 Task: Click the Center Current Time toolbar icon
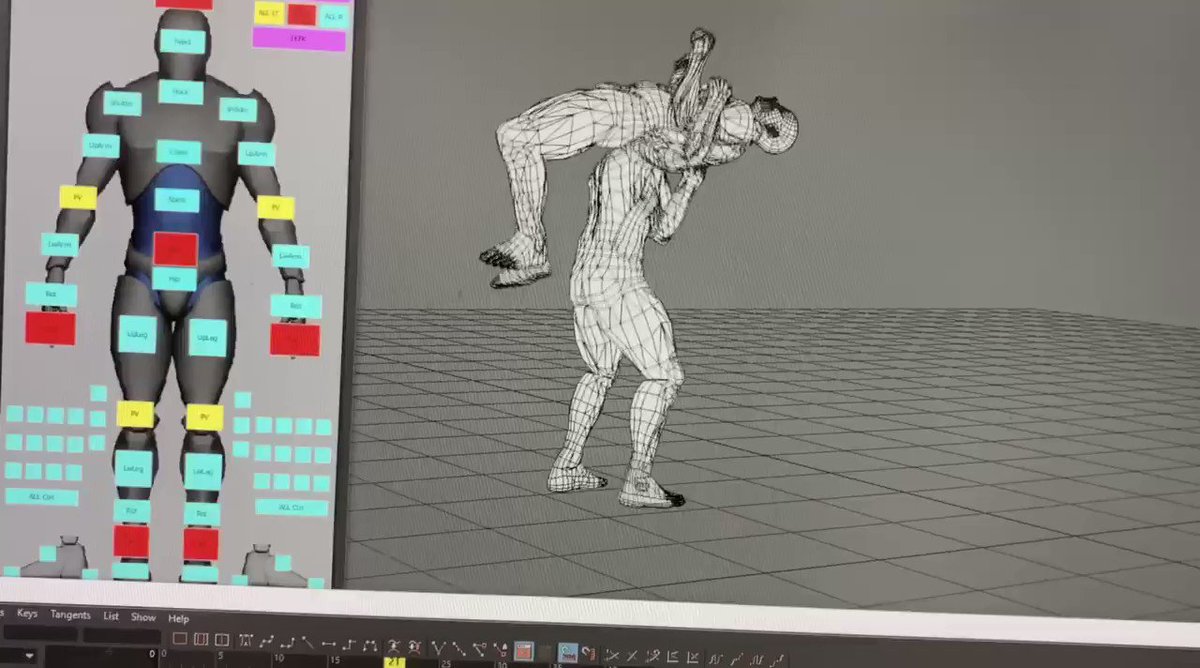221,639
